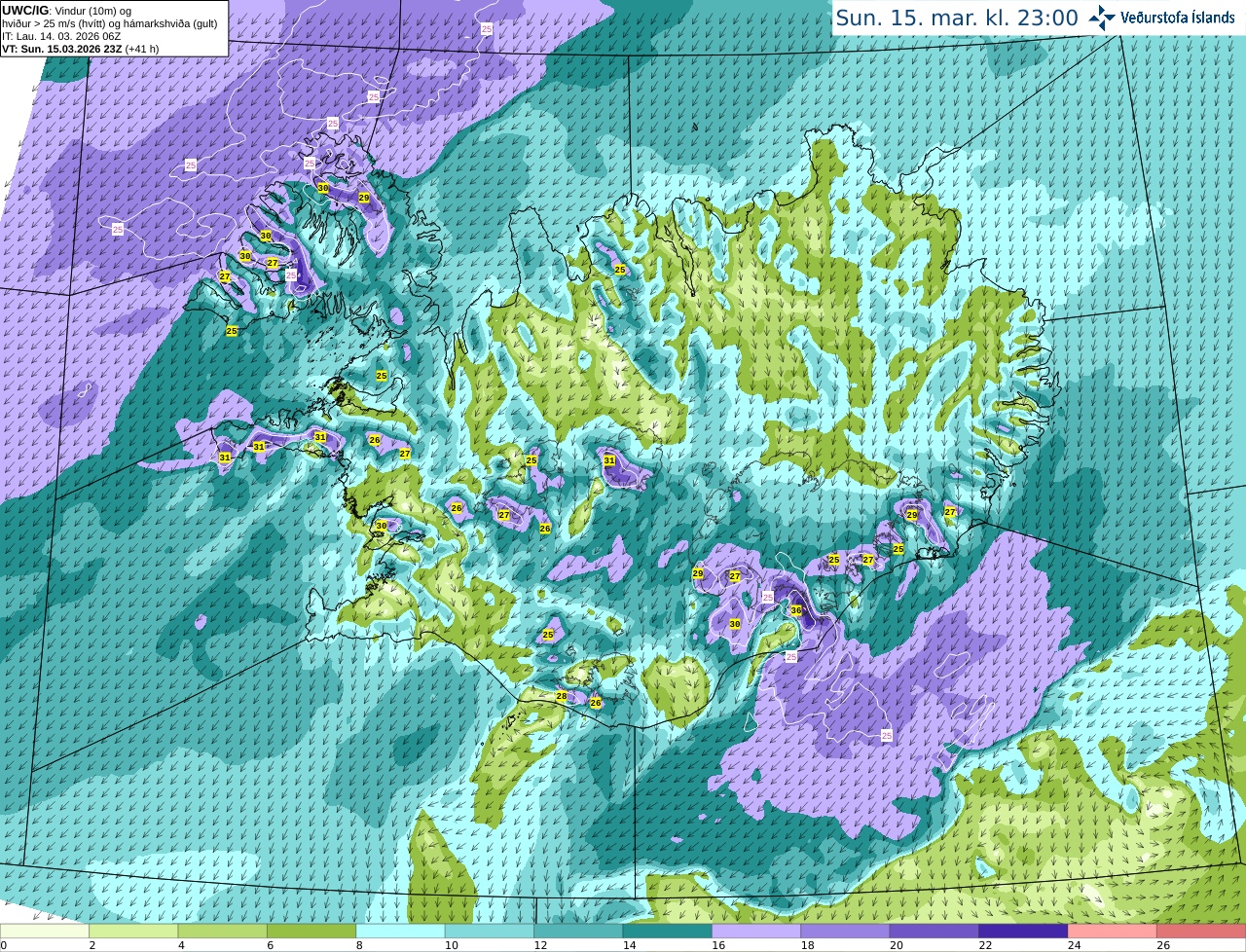Click the legend scale number 14

[x=628, y=945]
